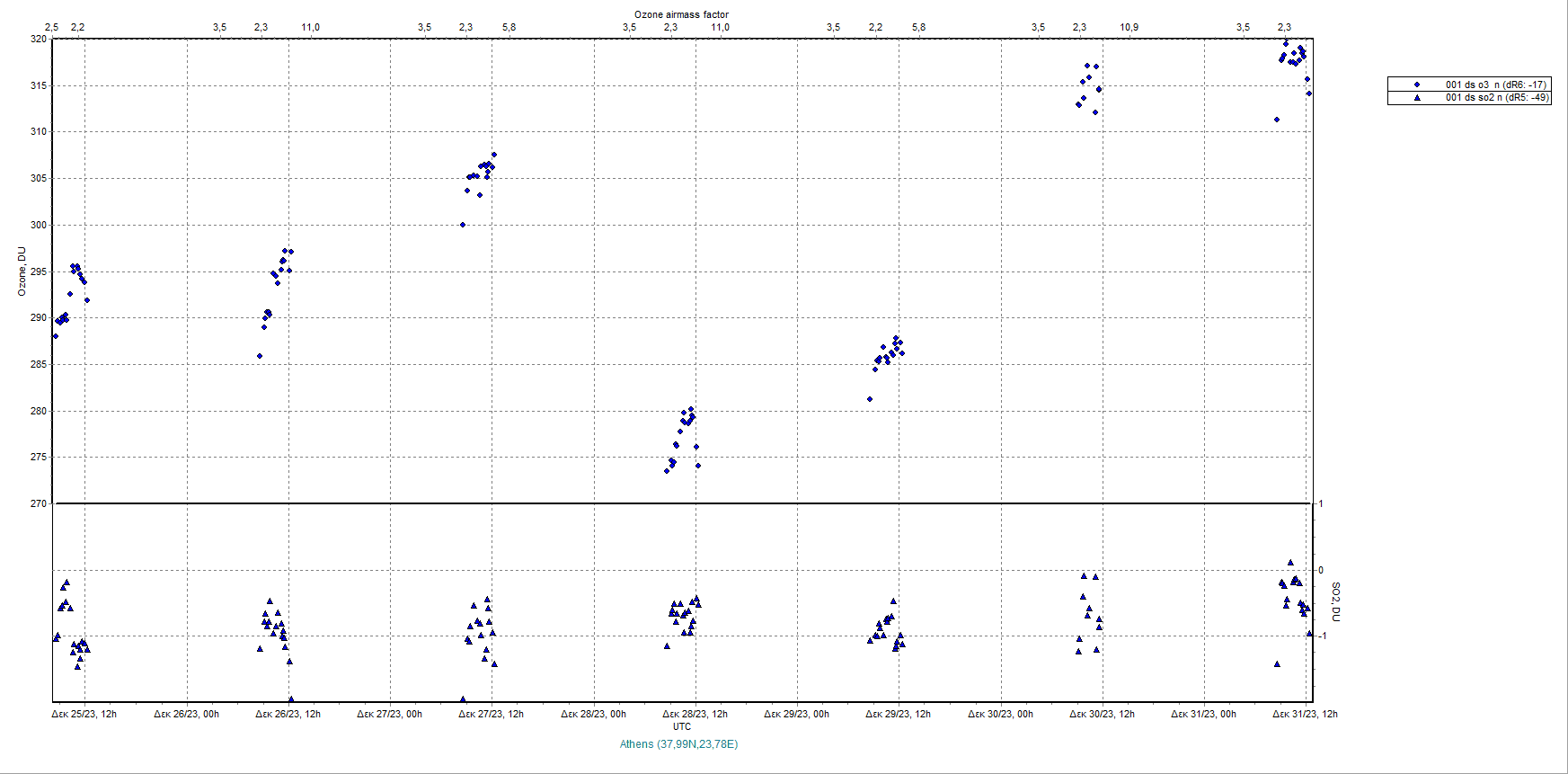This screenshot has height=774, width=1568.
Task: Click the 'UTC' x-axis title
Action: [x=682, y=726]
